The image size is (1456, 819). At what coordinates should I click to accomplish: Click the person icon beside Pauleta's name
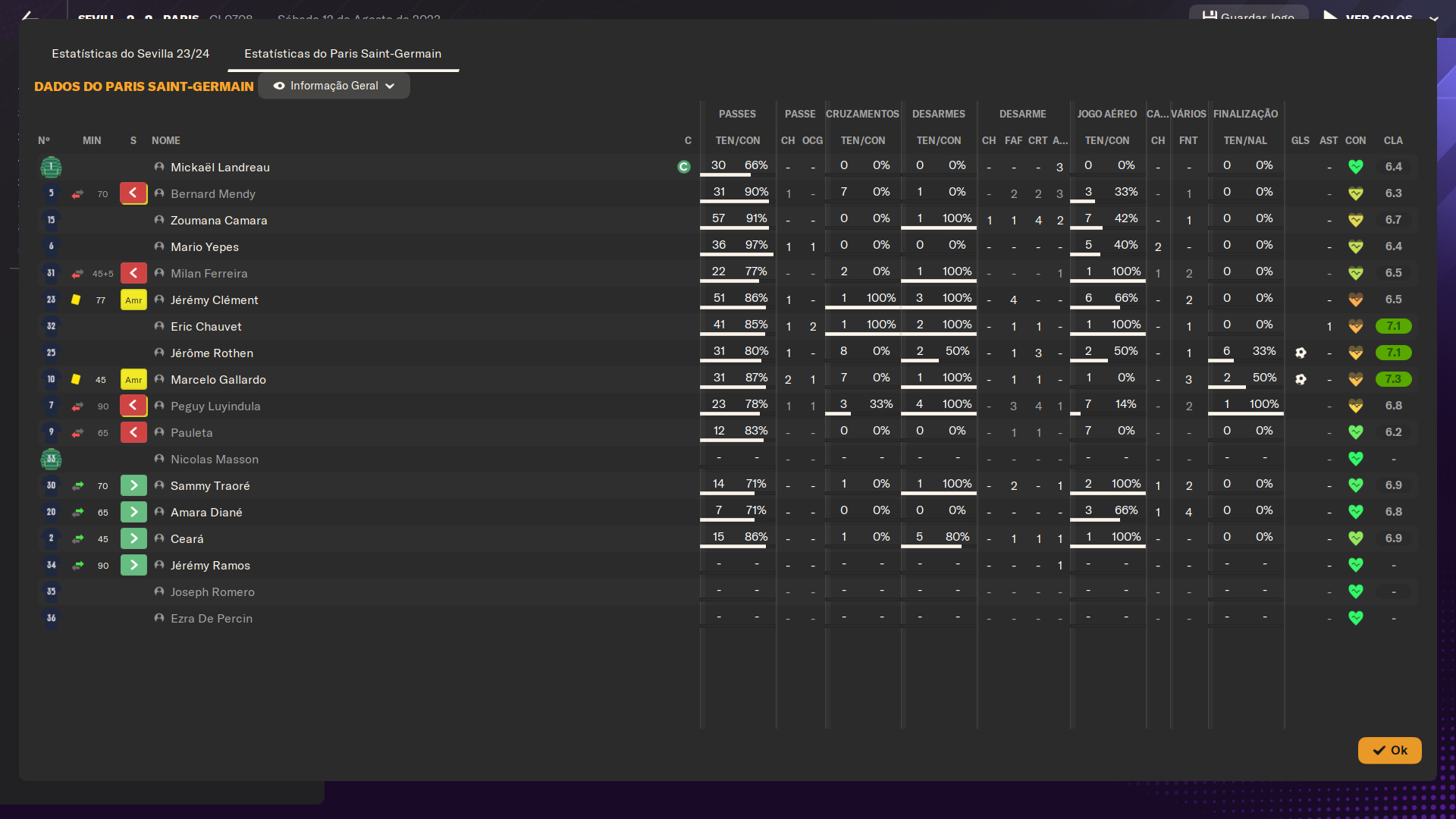[159, 432]
